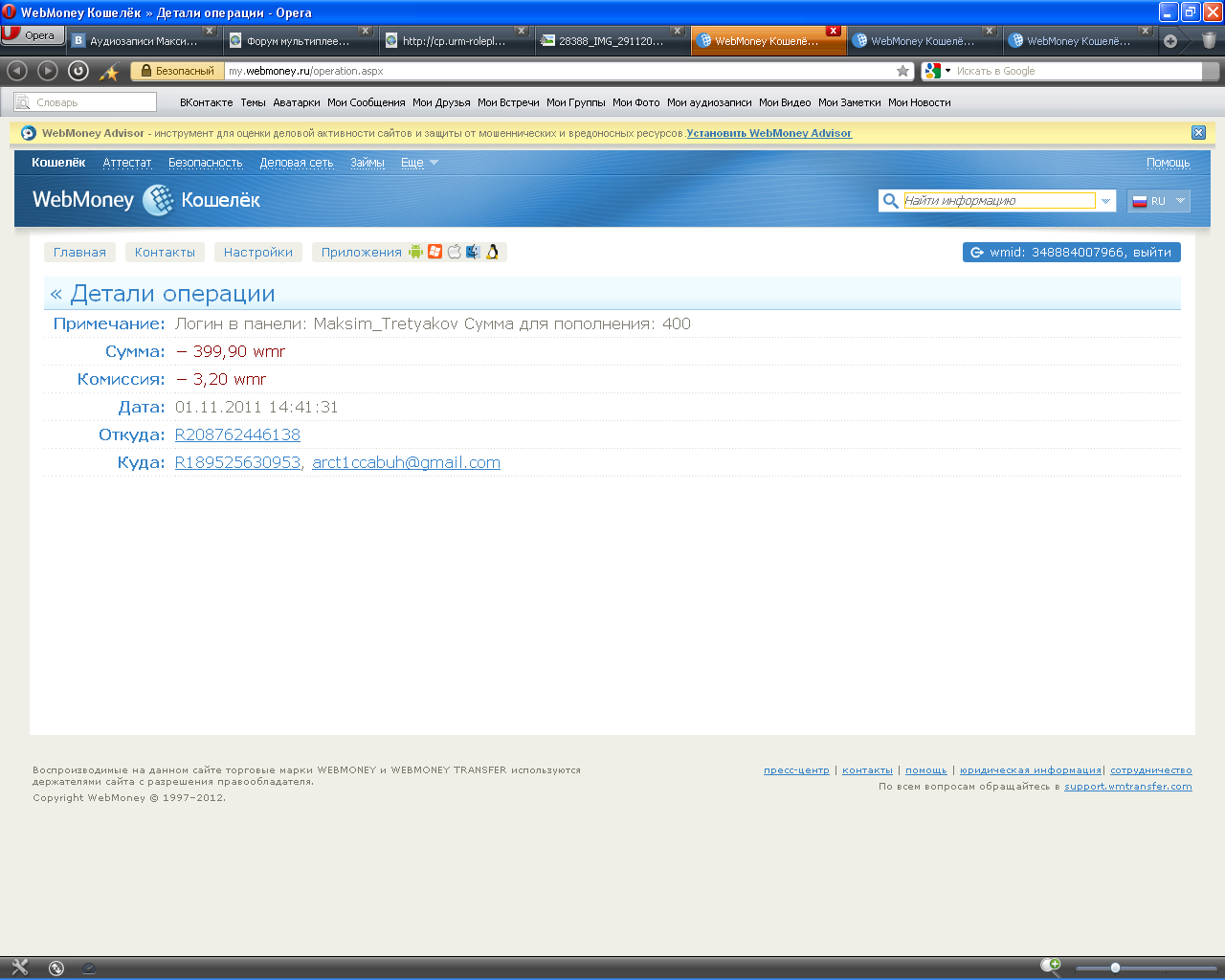
Task: Go back via « Детали операции heading
Action: tap(163, 294)
